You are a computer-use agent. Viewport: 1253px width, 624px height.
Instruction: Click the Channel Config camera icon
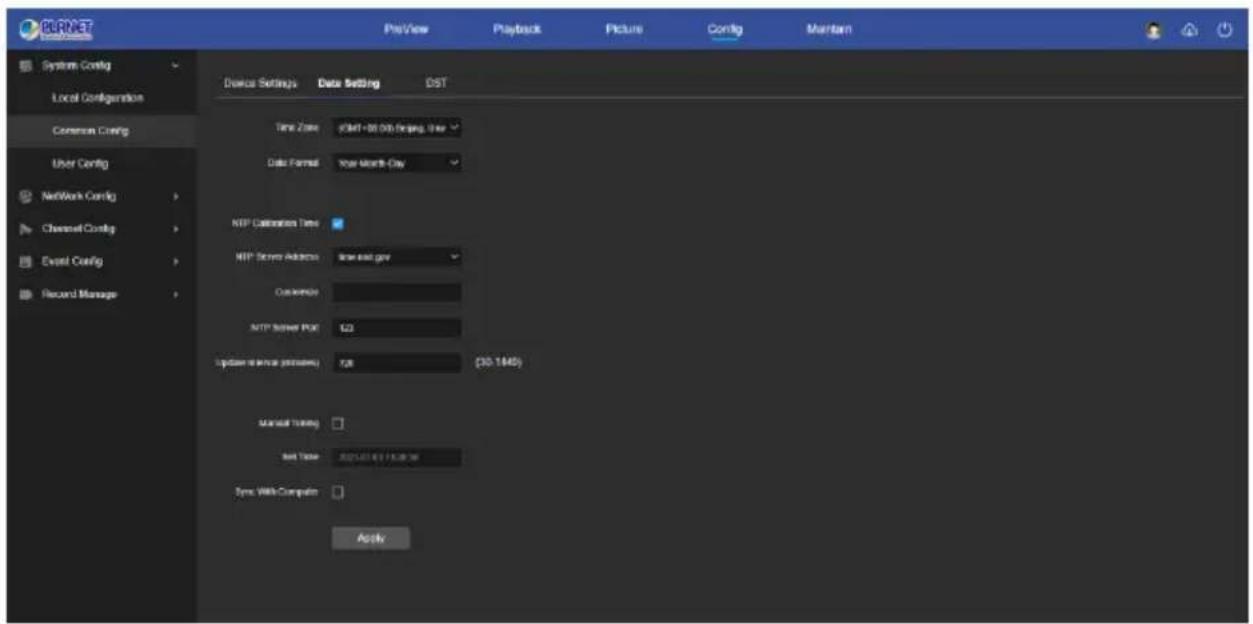[27, 229]
